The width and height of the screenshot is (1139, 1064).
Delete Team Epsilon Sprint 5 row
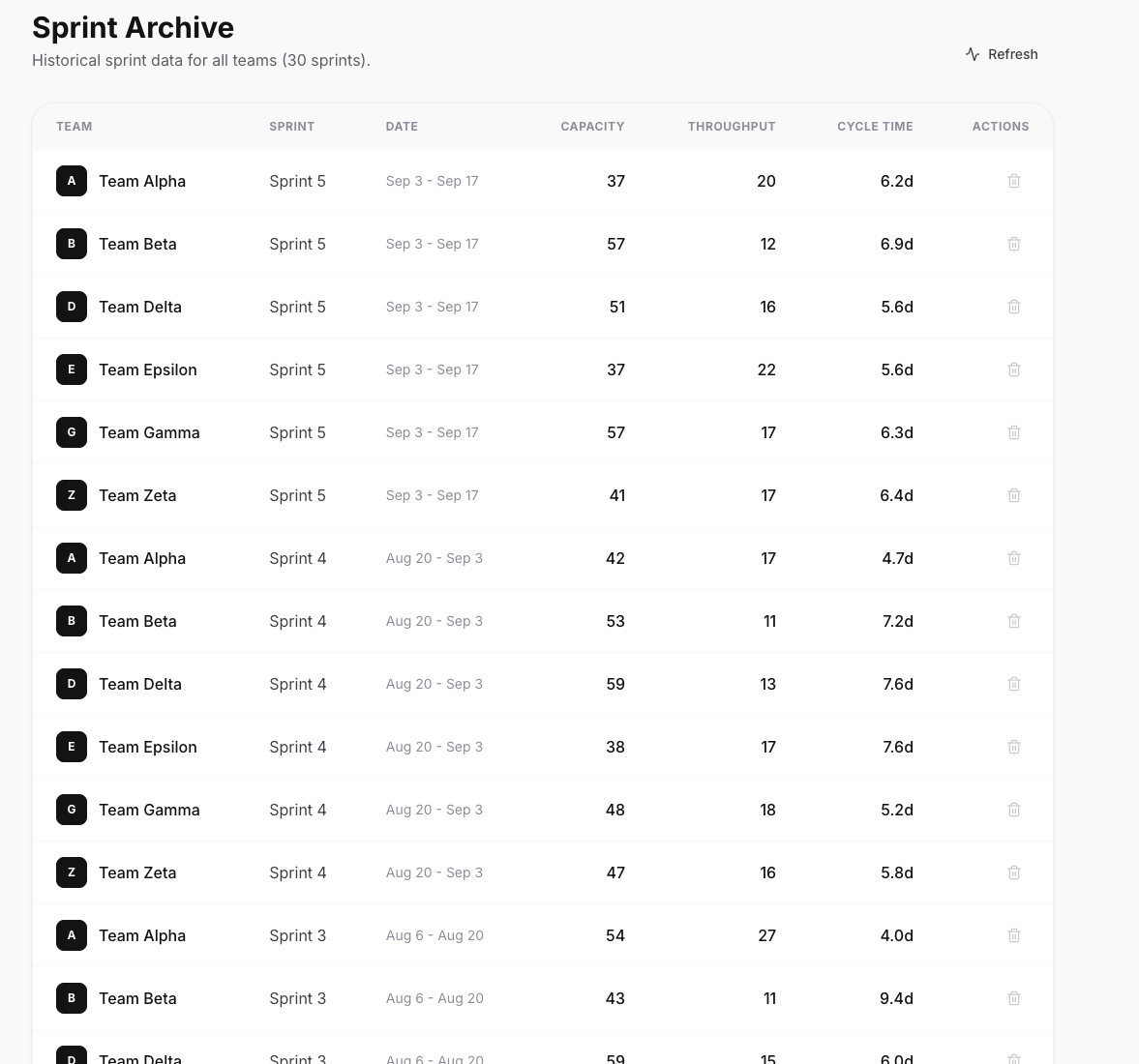[x=1014, y=369]
